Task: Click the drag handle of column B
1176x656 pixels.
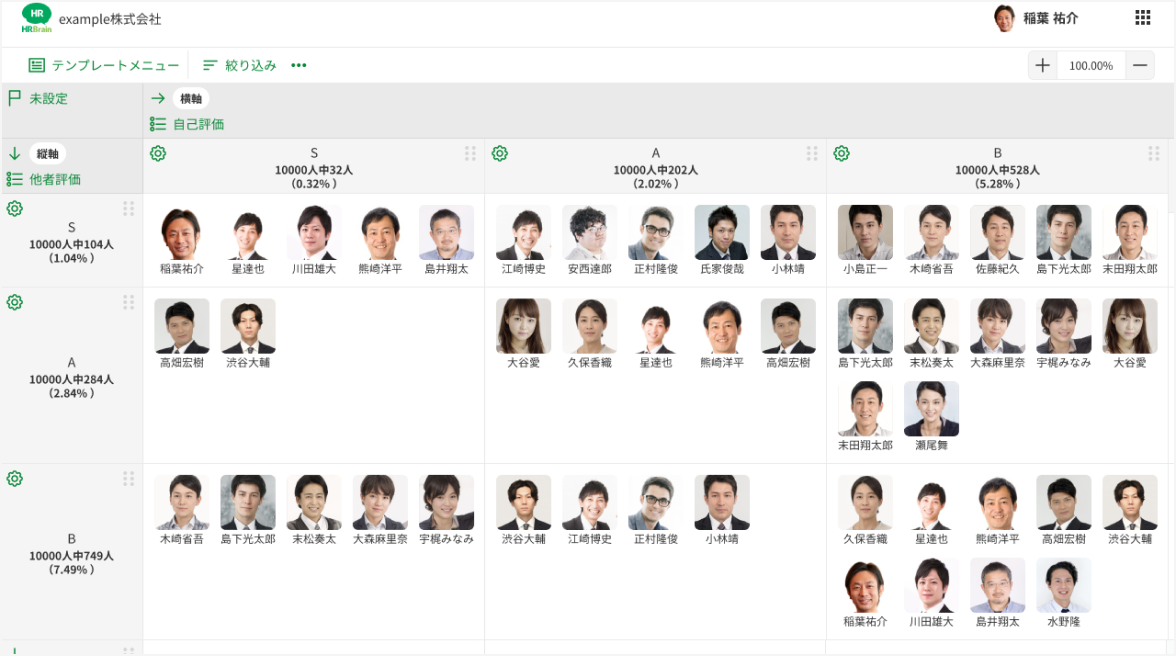Action: tap(1154, 154)
